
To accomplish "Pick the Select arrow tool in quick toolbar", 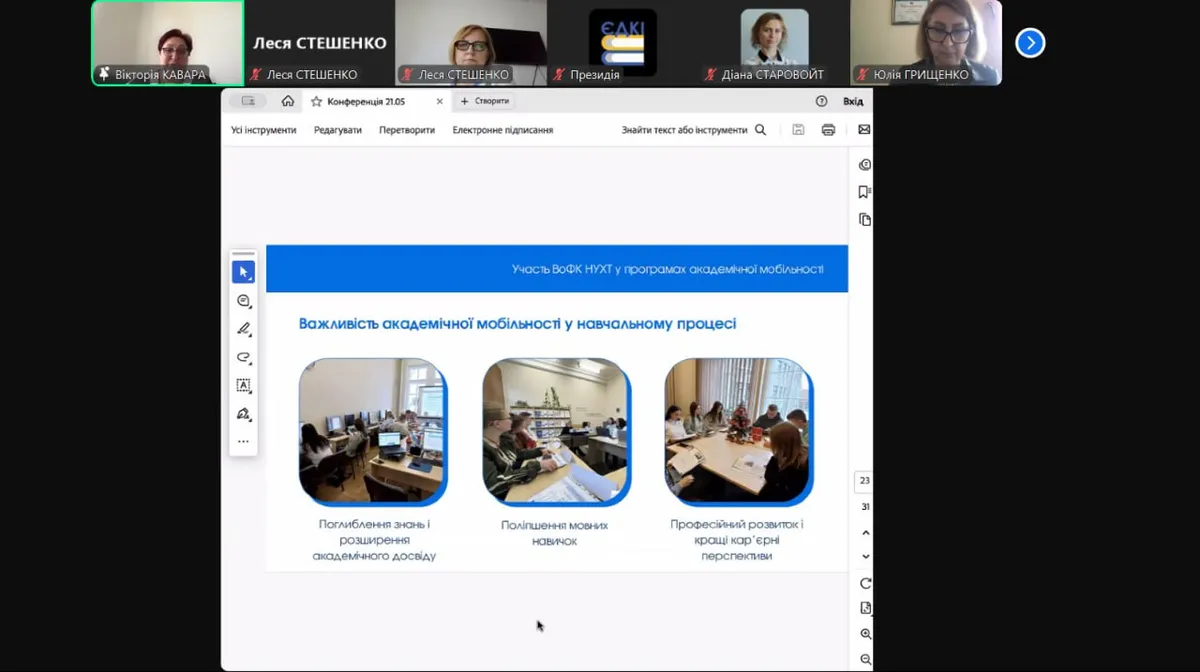I will (244, 272).
